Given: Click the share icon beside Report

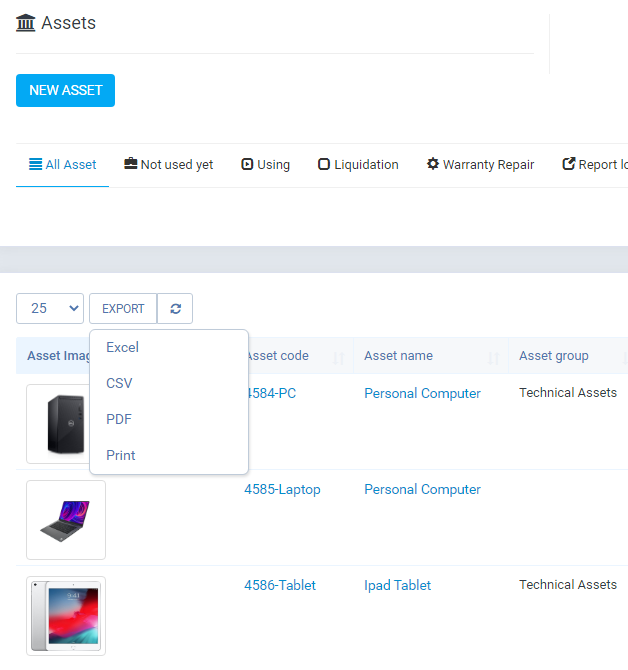Looking at the screenshot, I should 569,164.
